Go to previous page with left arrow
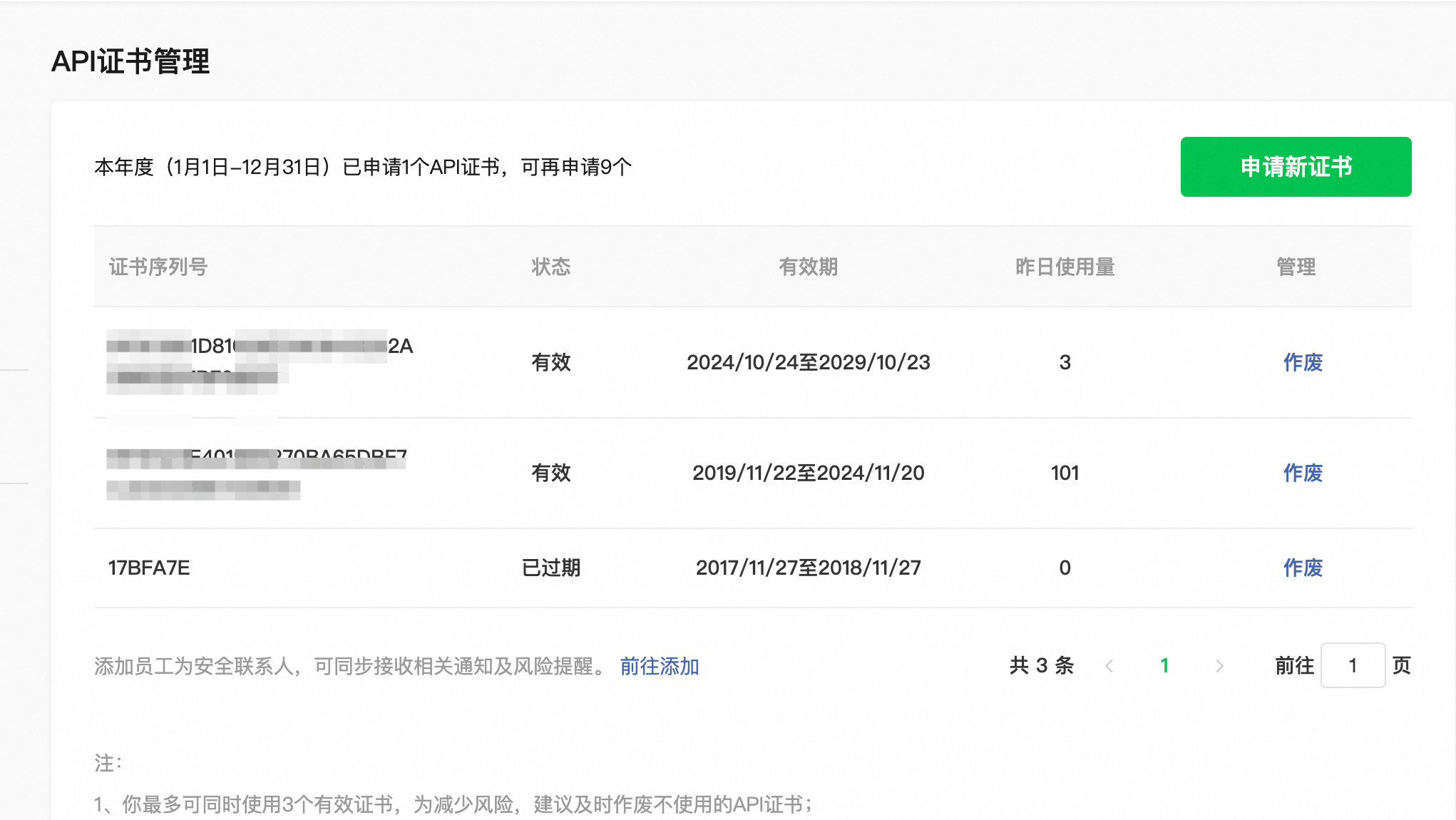 (x=1109, y=666)
